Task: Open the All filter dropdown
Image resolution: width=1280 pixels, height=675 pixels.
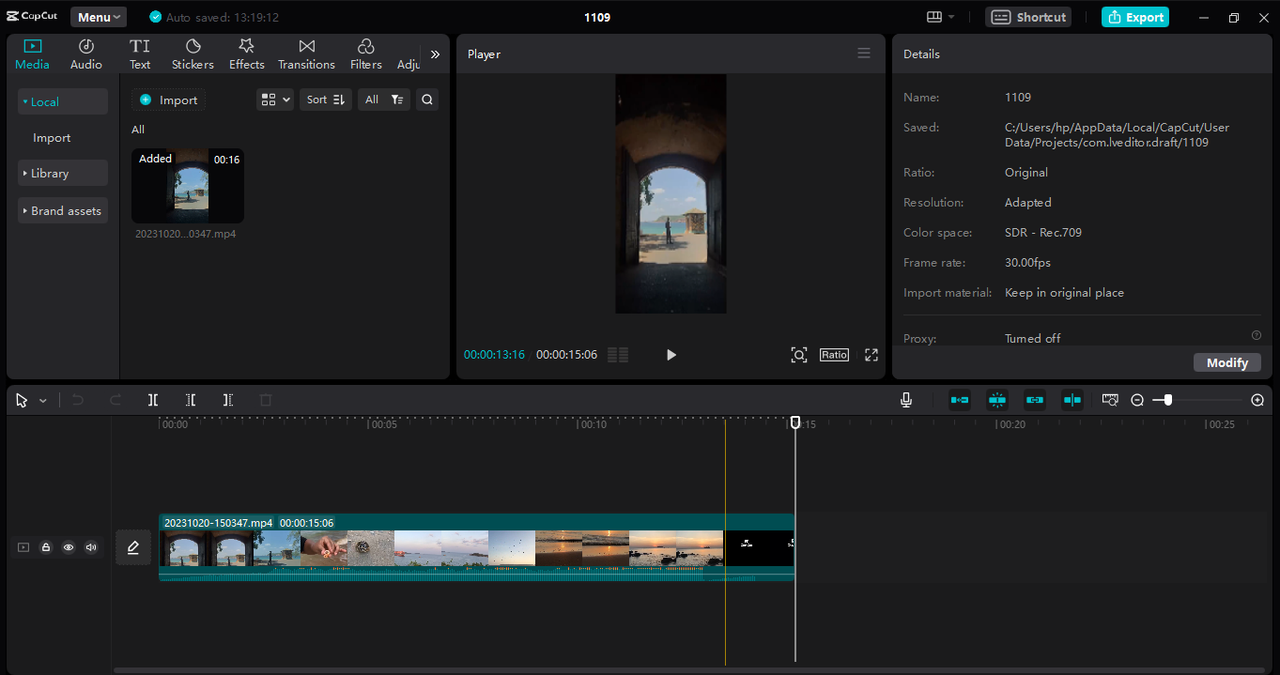Action: click(384, 100)
